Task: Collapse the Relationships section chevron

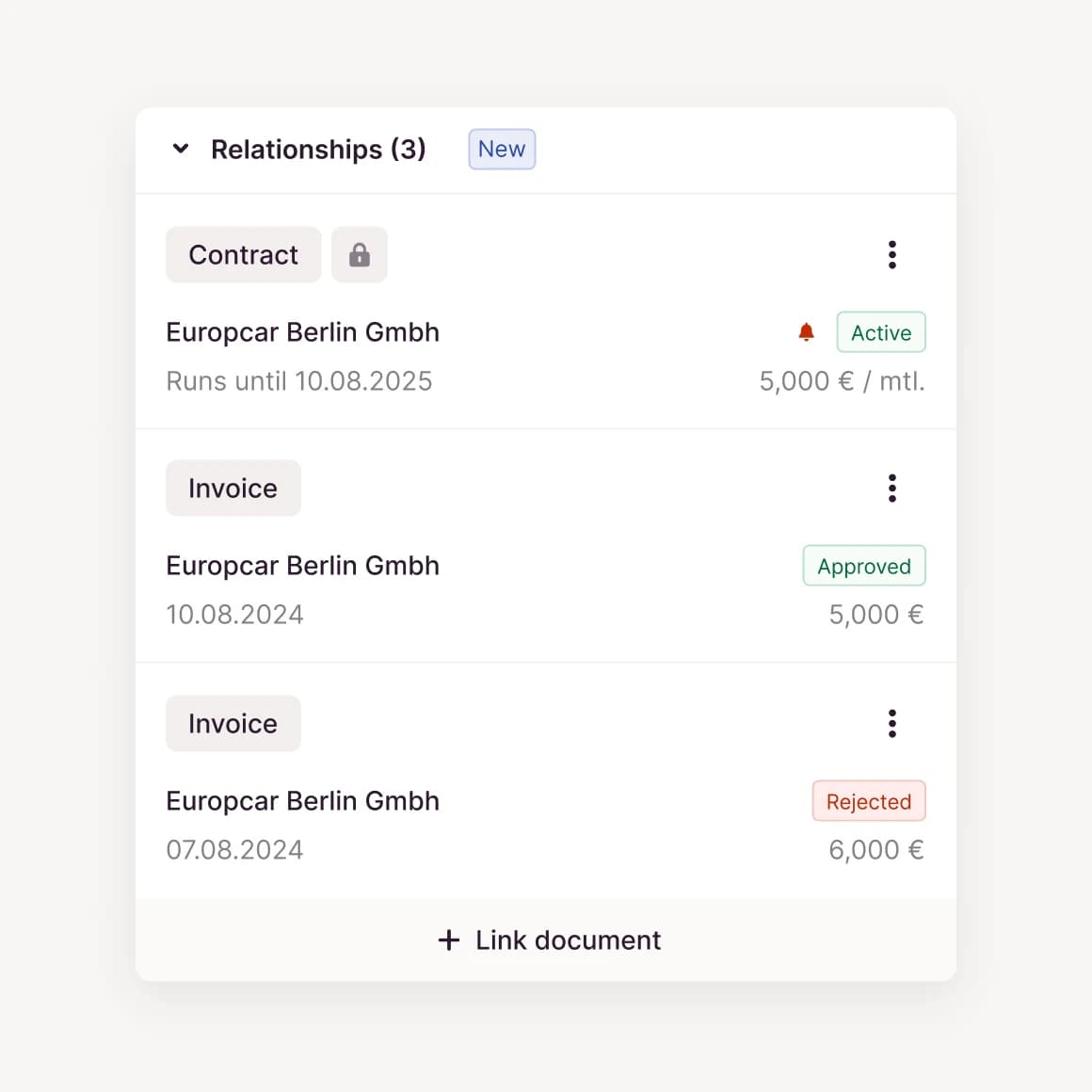Action: pyautogui.click(x=181, y=149)
